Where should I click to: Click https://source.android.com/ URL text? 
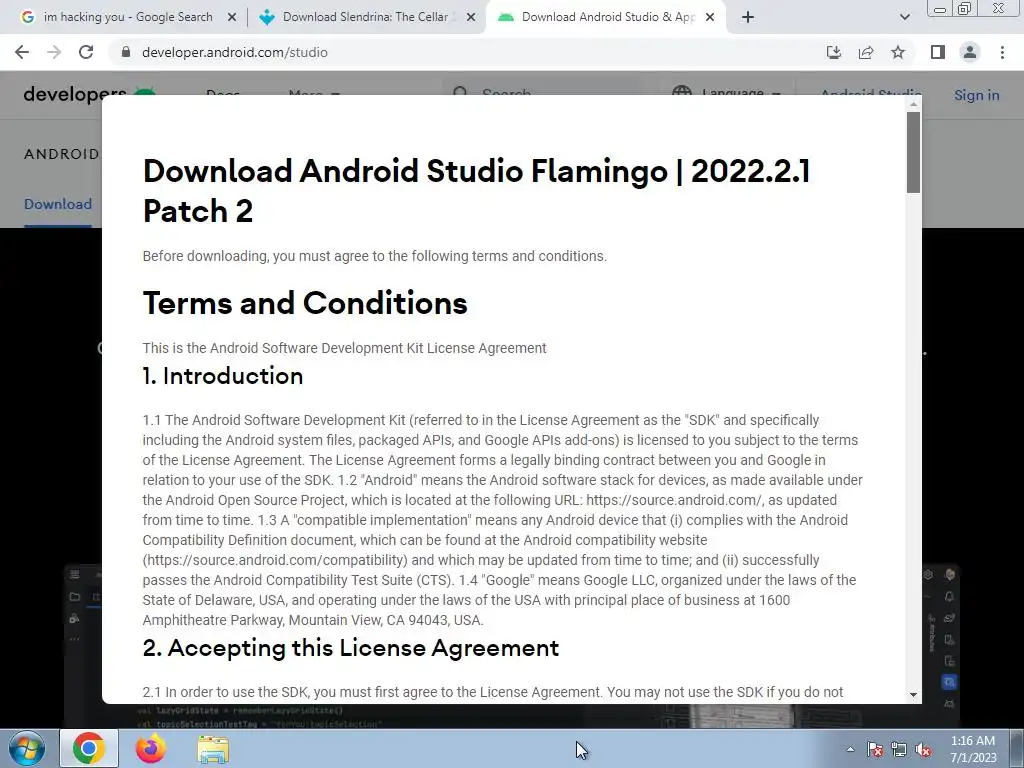click(674, 500)
